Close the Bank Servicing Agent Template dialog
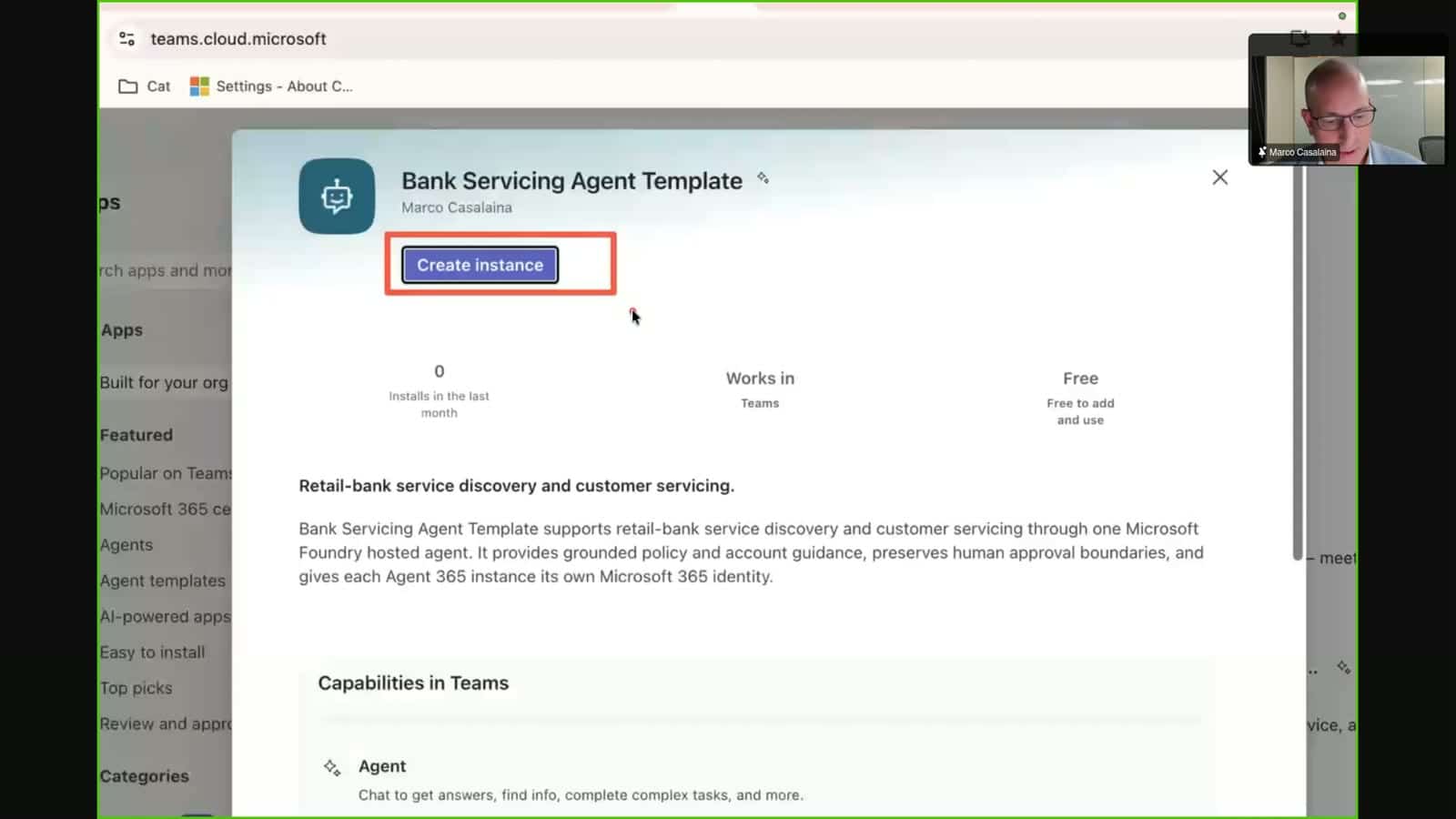The height and width of the screenshot is (819, 1456). [x=1219, y=177]
